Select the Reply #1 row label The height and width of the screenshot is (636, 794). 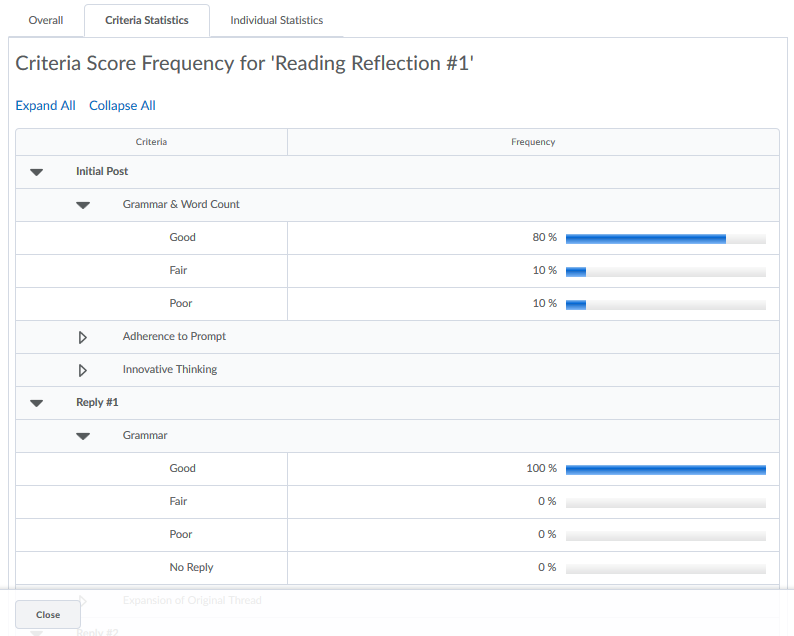tap(97, 402)
